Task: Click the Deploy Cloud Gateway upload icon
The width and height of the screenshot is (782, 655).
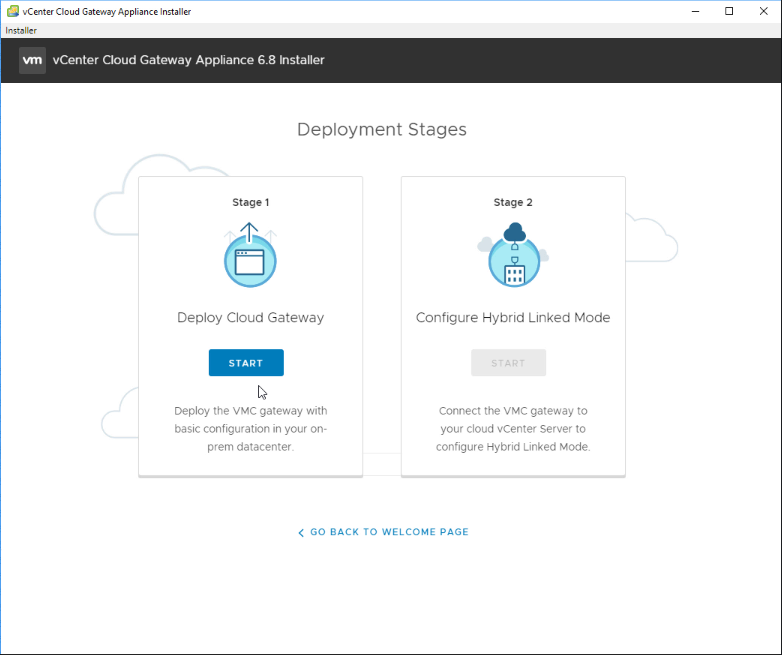Action: click(x=250, y=254)
